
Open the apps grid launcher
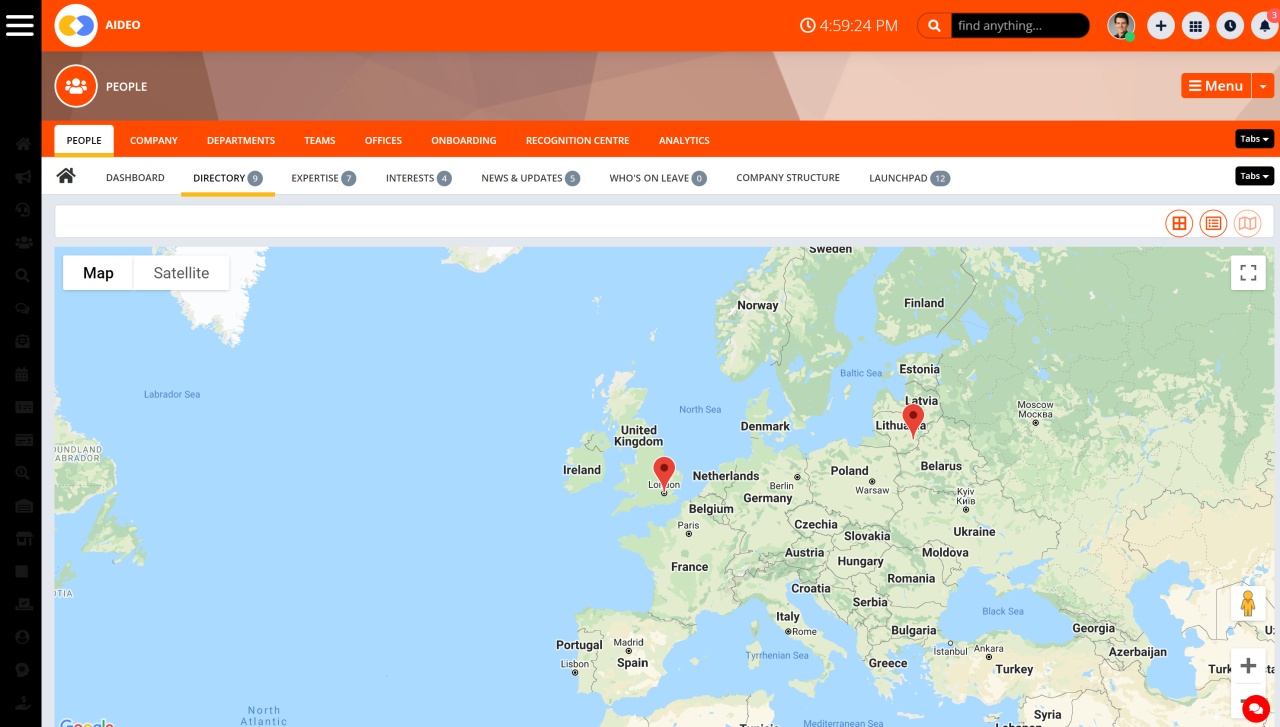tap(1195, 25)
